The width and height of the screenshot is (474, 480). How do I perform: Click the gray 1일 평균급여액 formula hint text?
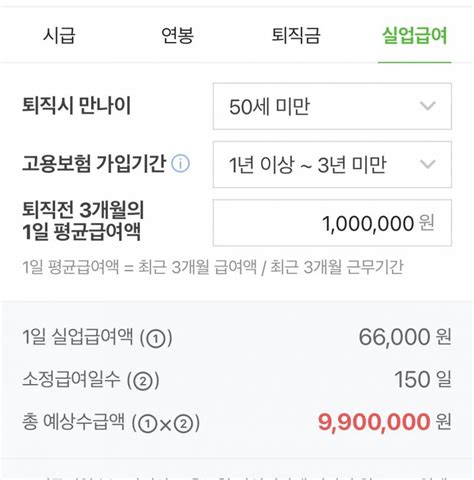pos(213,267)
